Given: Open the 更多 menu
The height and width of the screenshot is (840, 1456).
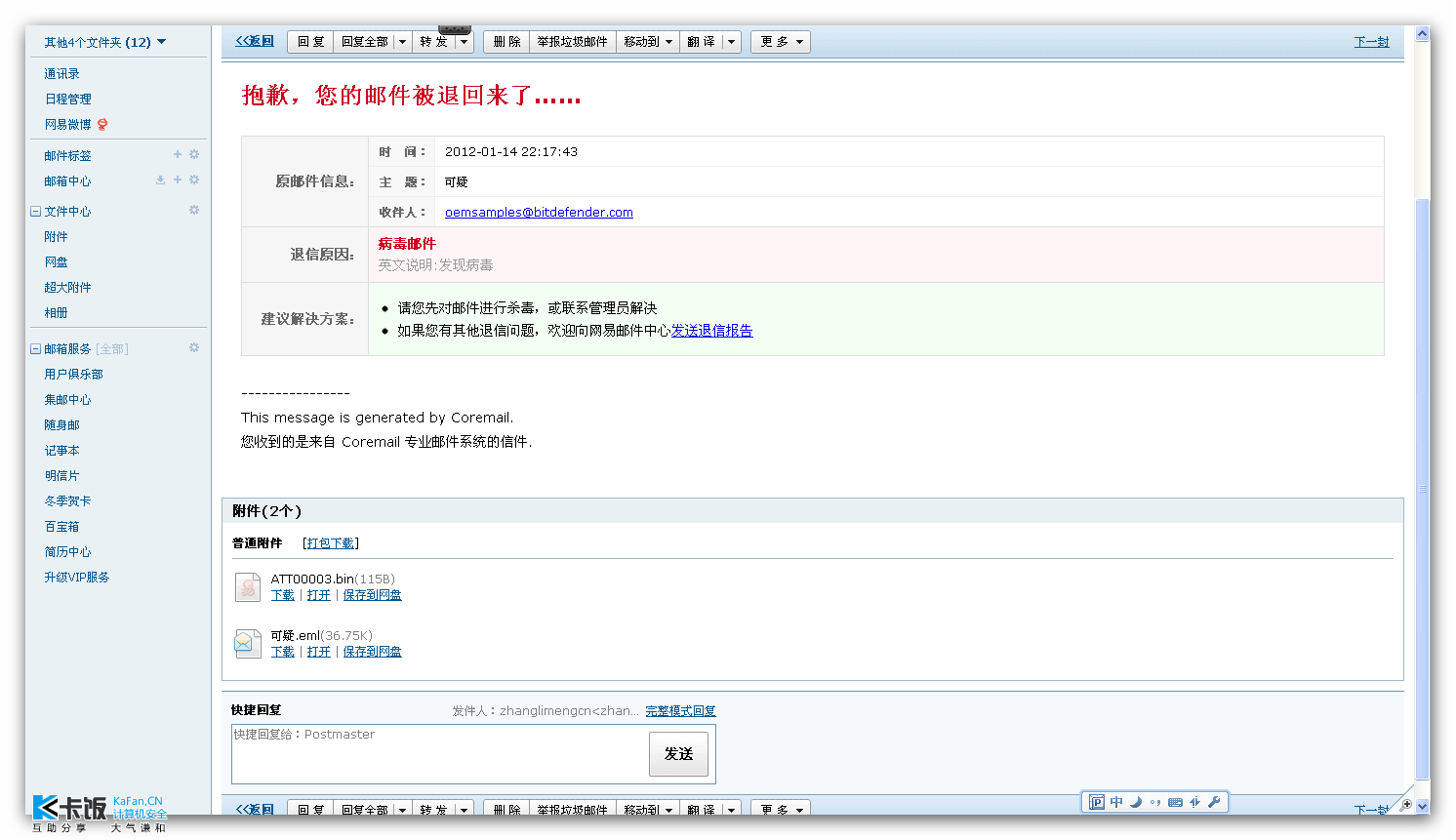Looking at the screenshot, I should pos(780,41).
